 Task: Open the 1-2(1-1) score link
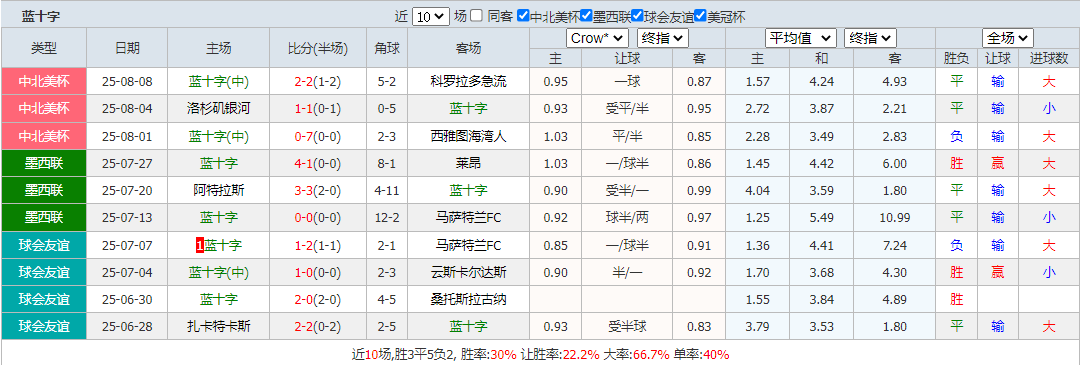coord(317,245)
